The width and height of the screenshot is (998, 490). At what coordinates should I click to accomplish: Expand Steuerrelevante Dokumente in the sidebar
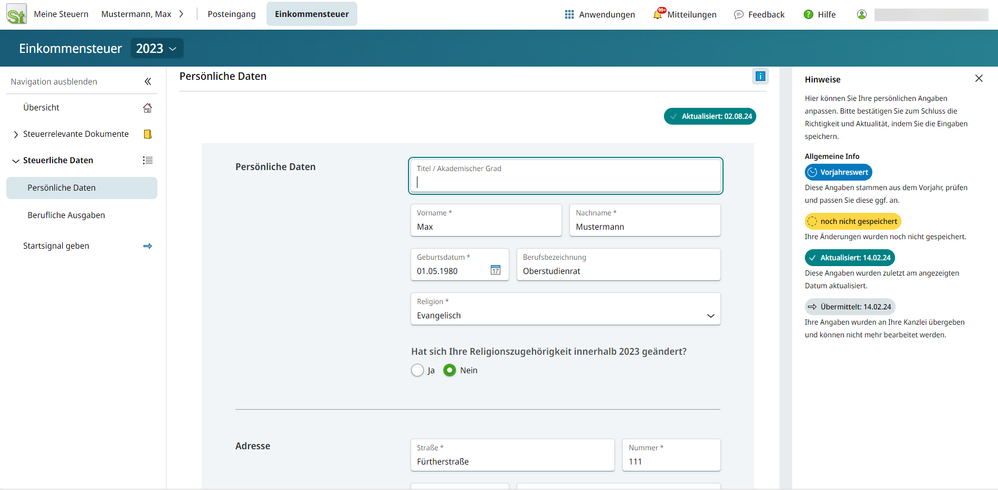tap(16, 134)
